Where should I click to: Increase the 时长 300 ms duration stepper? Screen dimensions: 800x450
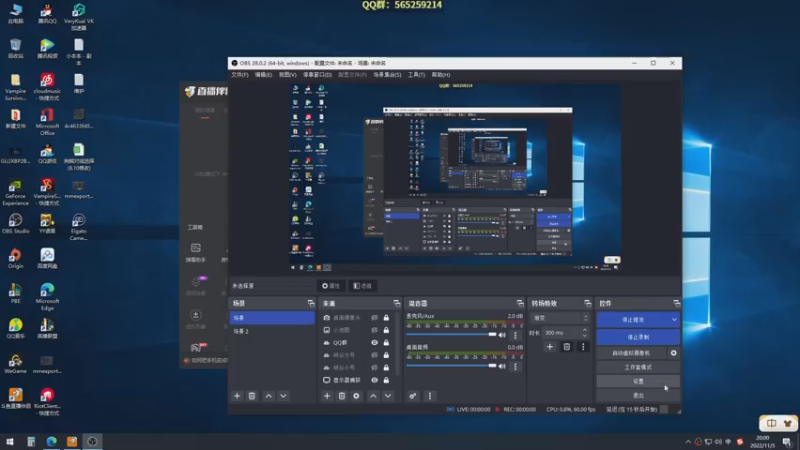[x=585, y=330]
